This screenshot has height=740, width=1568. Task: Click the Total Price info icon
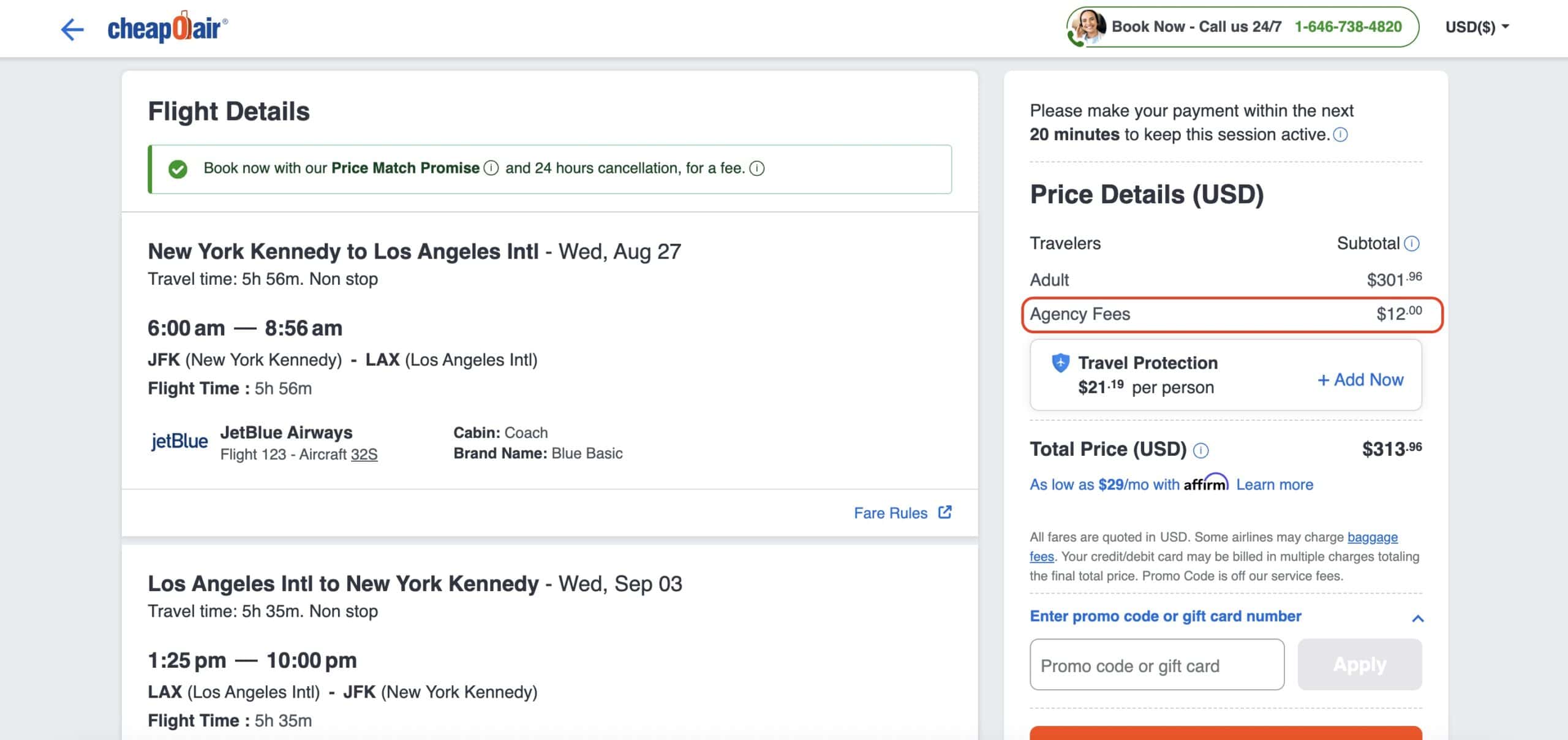pyautogui.click(x=1201, y=450)
